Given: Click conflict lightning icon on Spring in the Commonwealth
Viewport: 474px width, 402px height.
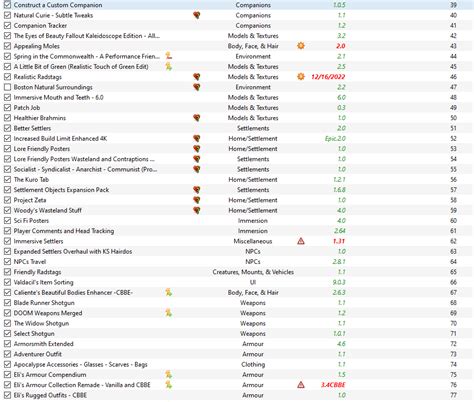Looking at the screenshot, I should coord(169,56).
